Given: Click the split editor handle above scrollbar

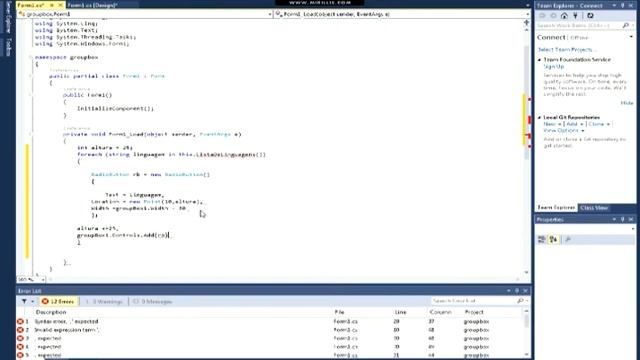Looking at the screenshot, I should click(x=527, y=22).
